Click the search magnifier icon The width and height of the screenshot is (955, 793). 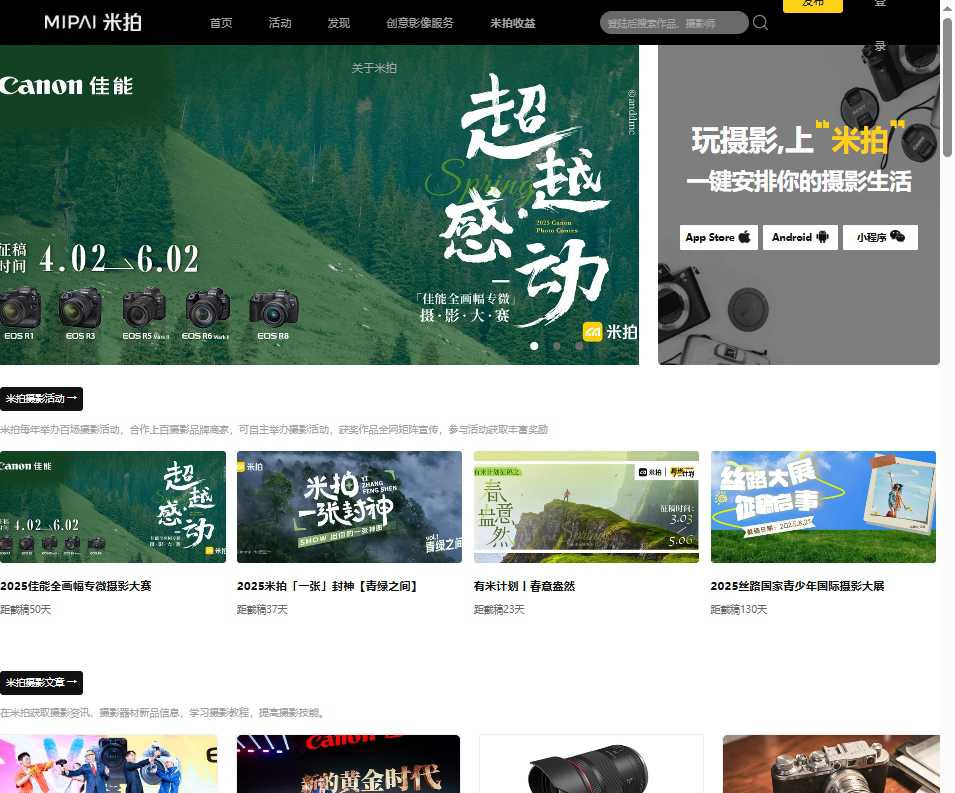point(760,22)
